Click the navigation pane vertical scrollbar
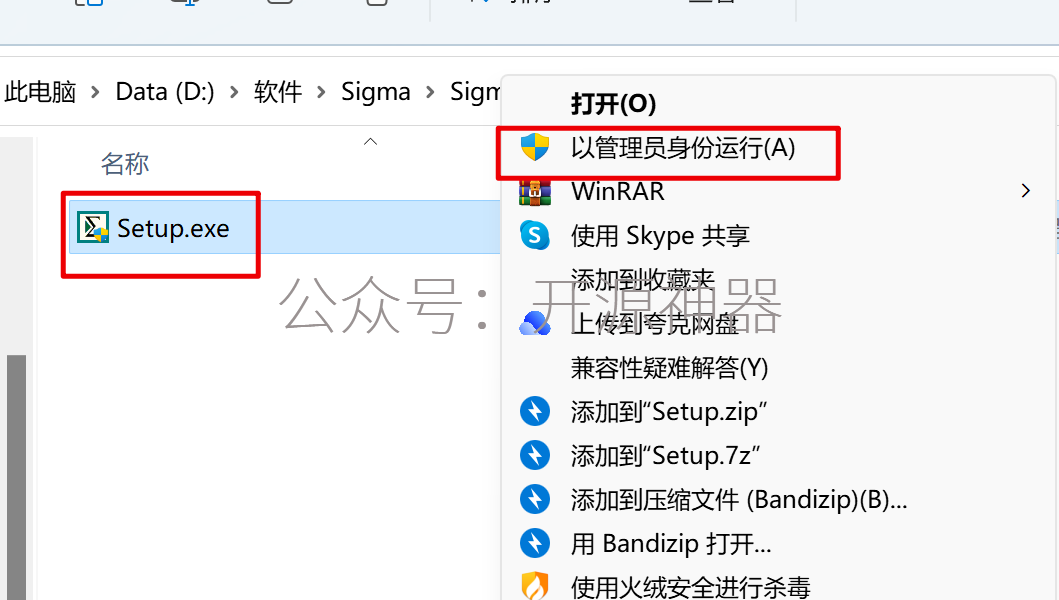1059x600 pixels. [x=16, y=477]
